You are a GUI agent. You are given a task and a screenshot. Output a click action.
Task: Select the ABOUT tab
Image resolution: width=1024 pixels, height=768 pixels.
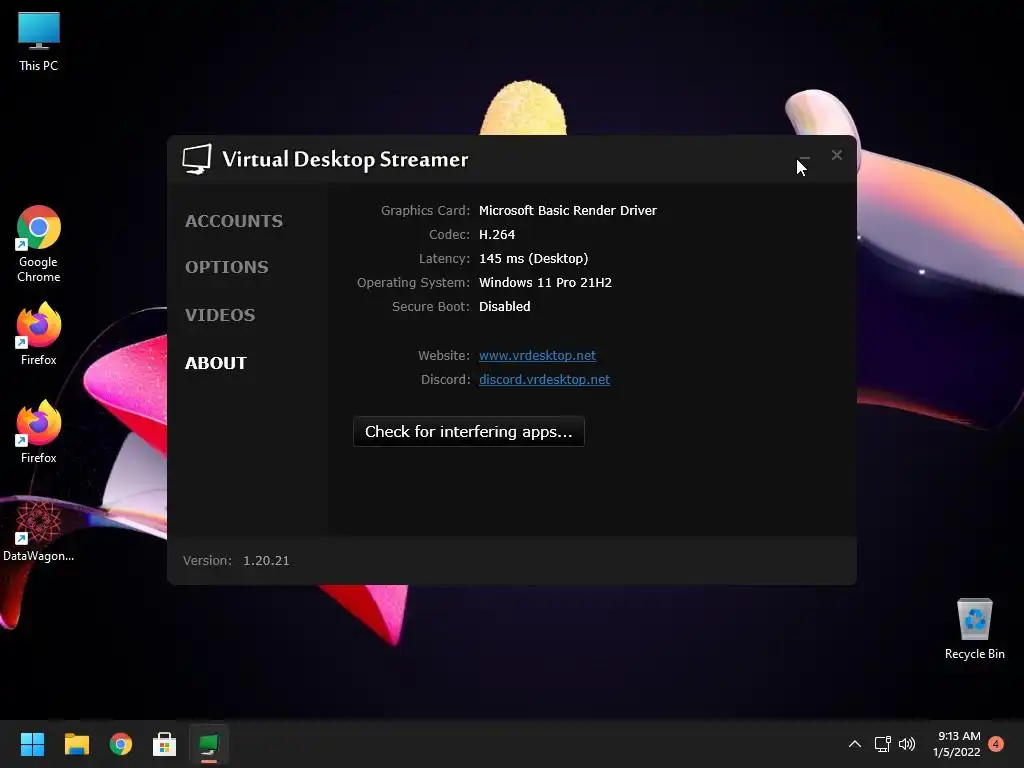pos(216,363)
